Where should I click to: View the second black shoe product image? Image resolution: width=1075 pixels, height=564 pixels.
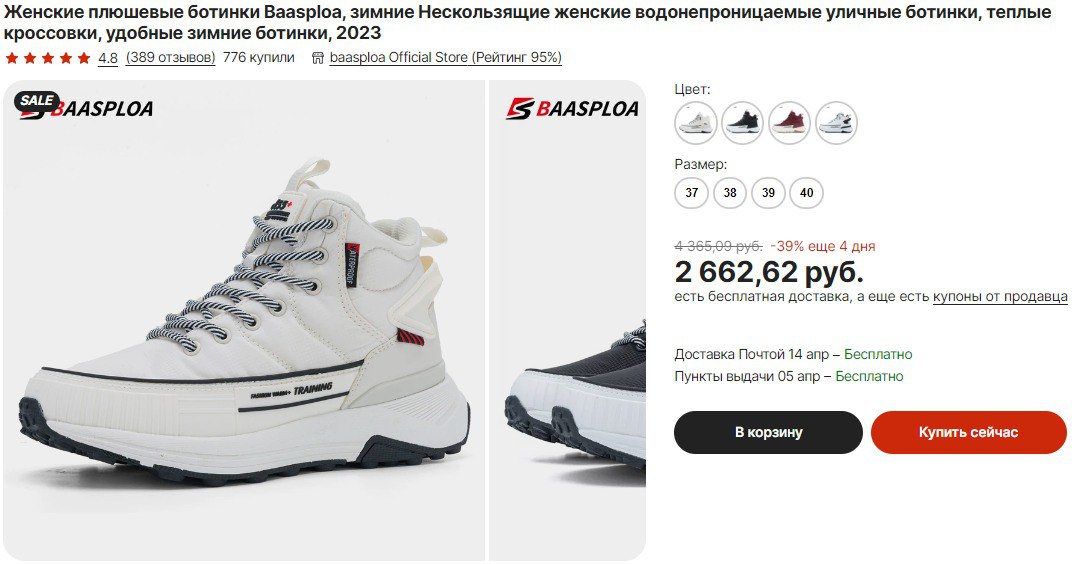point(568,320)
